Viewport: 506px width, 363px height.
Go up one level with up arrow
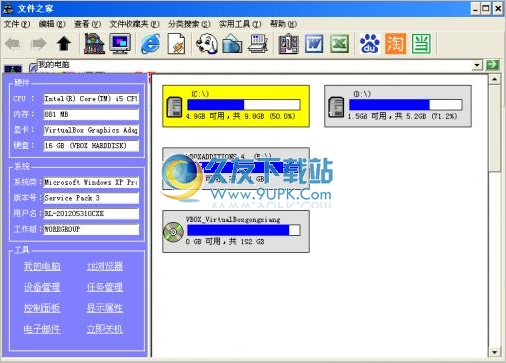pos(64,44)
